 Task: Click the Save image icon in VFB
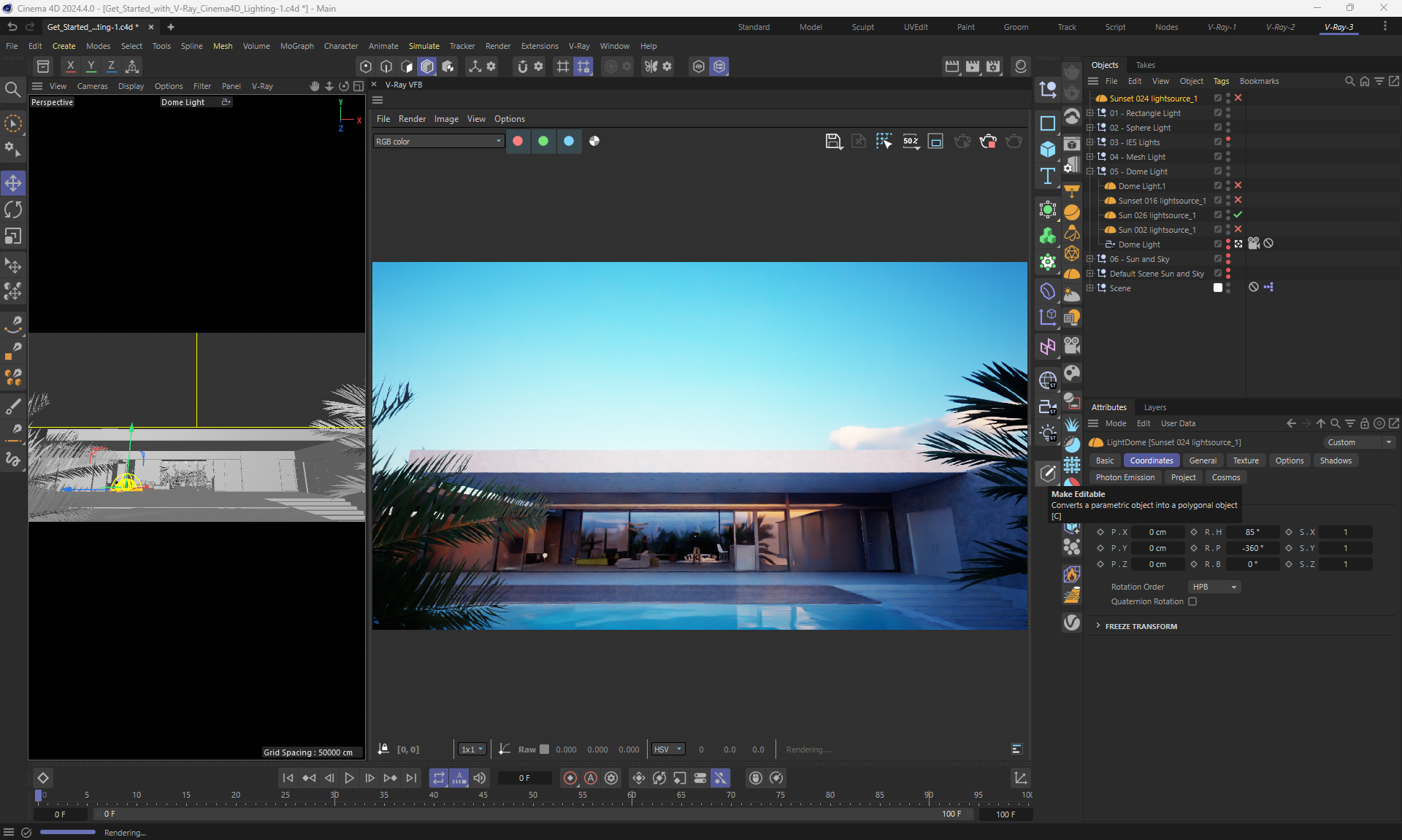(x=833, y=142)
